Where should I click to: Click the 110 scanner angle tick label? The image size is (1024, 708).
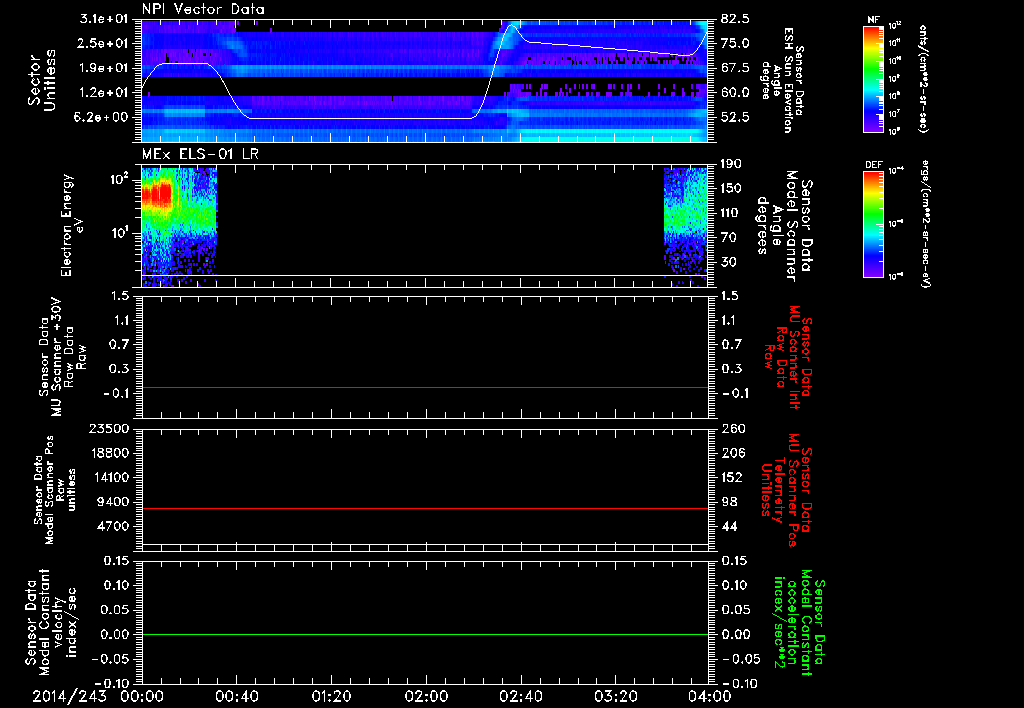731,213
